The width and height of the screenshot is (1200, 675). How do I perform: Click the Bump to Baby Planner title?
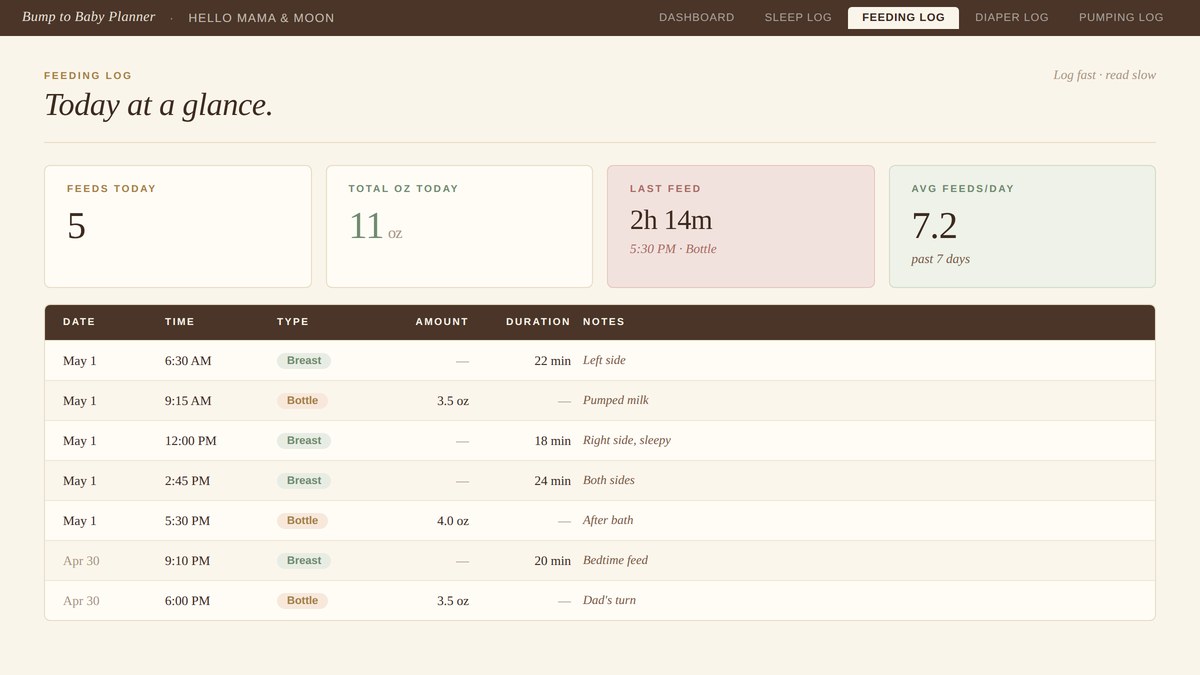89,17
